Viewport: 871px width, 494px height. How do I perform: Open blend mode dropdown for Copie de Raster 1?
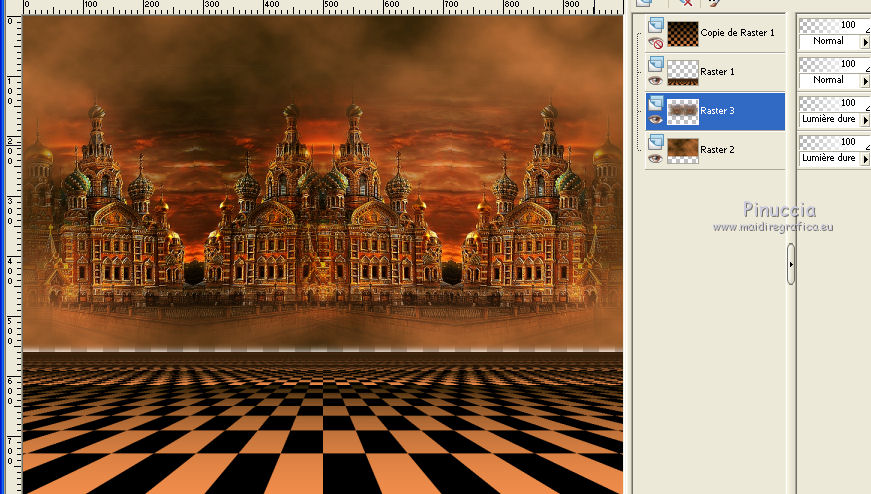click(865, 42)
